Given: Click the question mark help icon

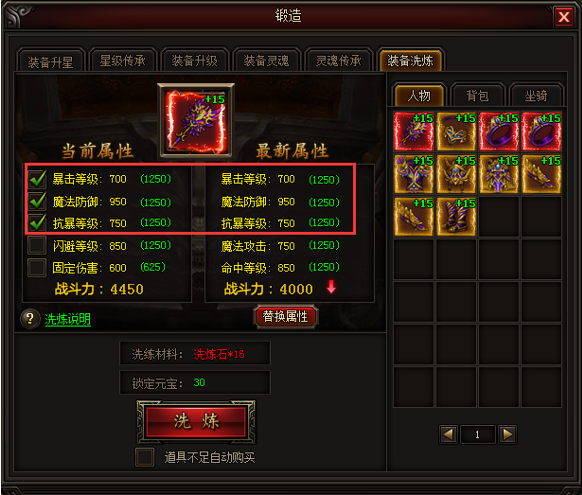Looking at the screenshot, I should pos(30,319).
